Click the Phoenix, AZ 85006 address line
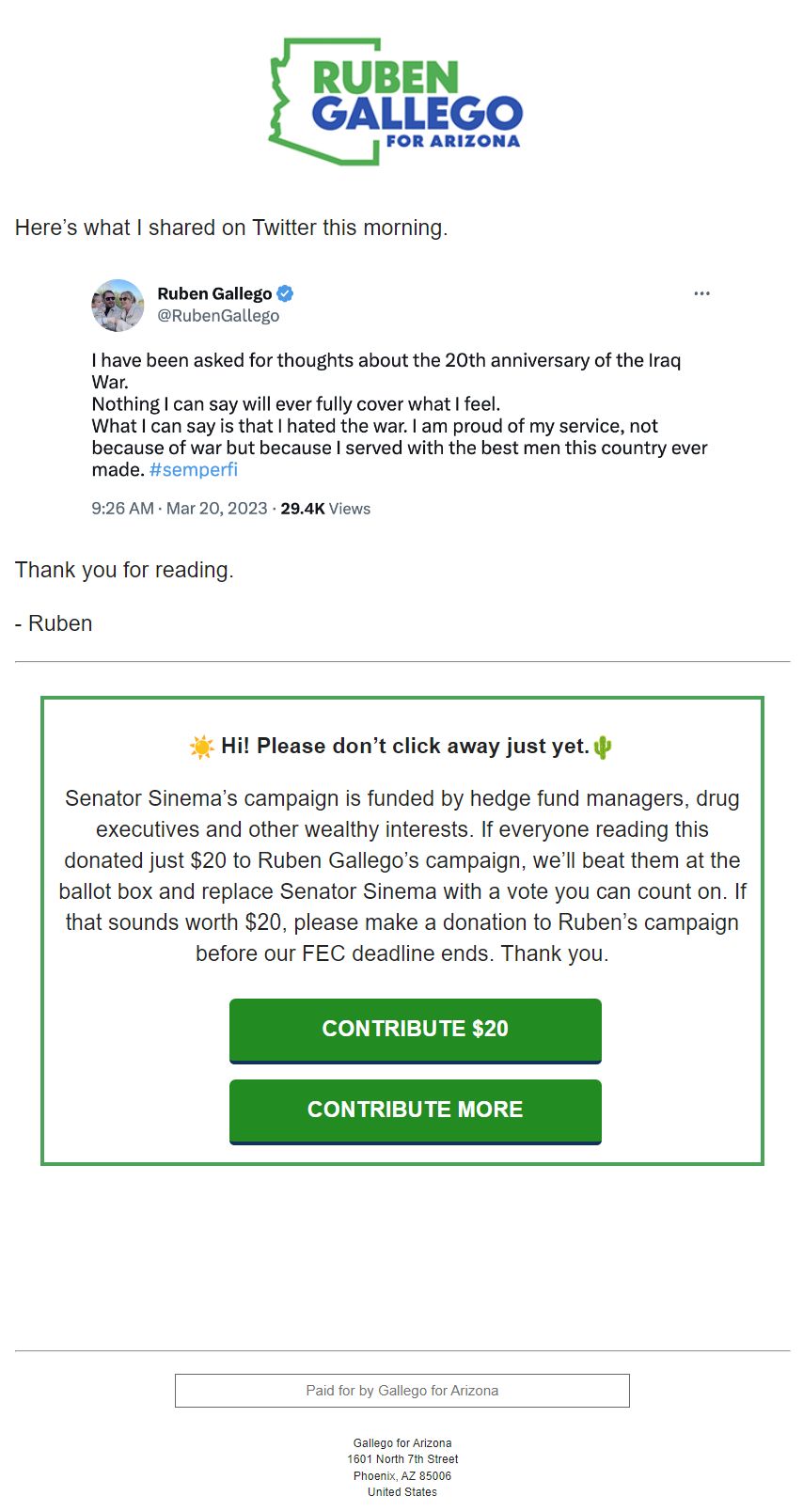 [402, 1476]
